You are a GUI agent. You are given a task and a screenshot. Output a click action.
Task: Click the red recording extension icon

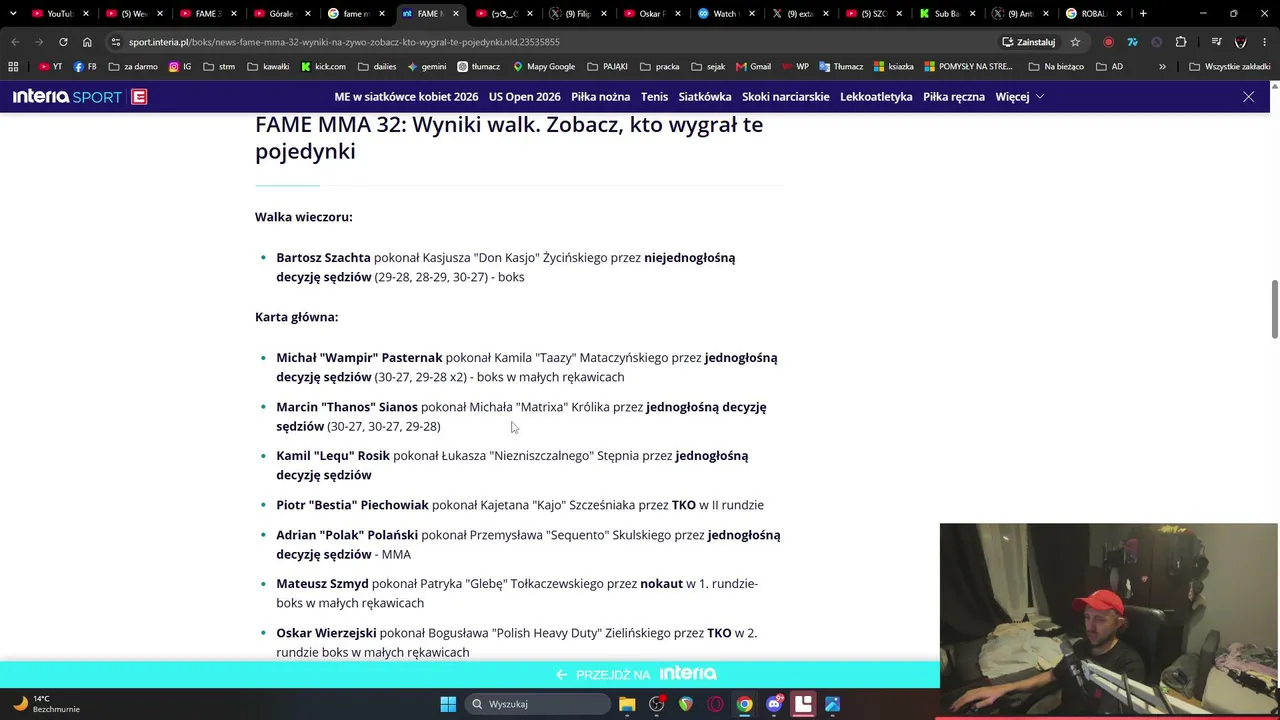1108,42
